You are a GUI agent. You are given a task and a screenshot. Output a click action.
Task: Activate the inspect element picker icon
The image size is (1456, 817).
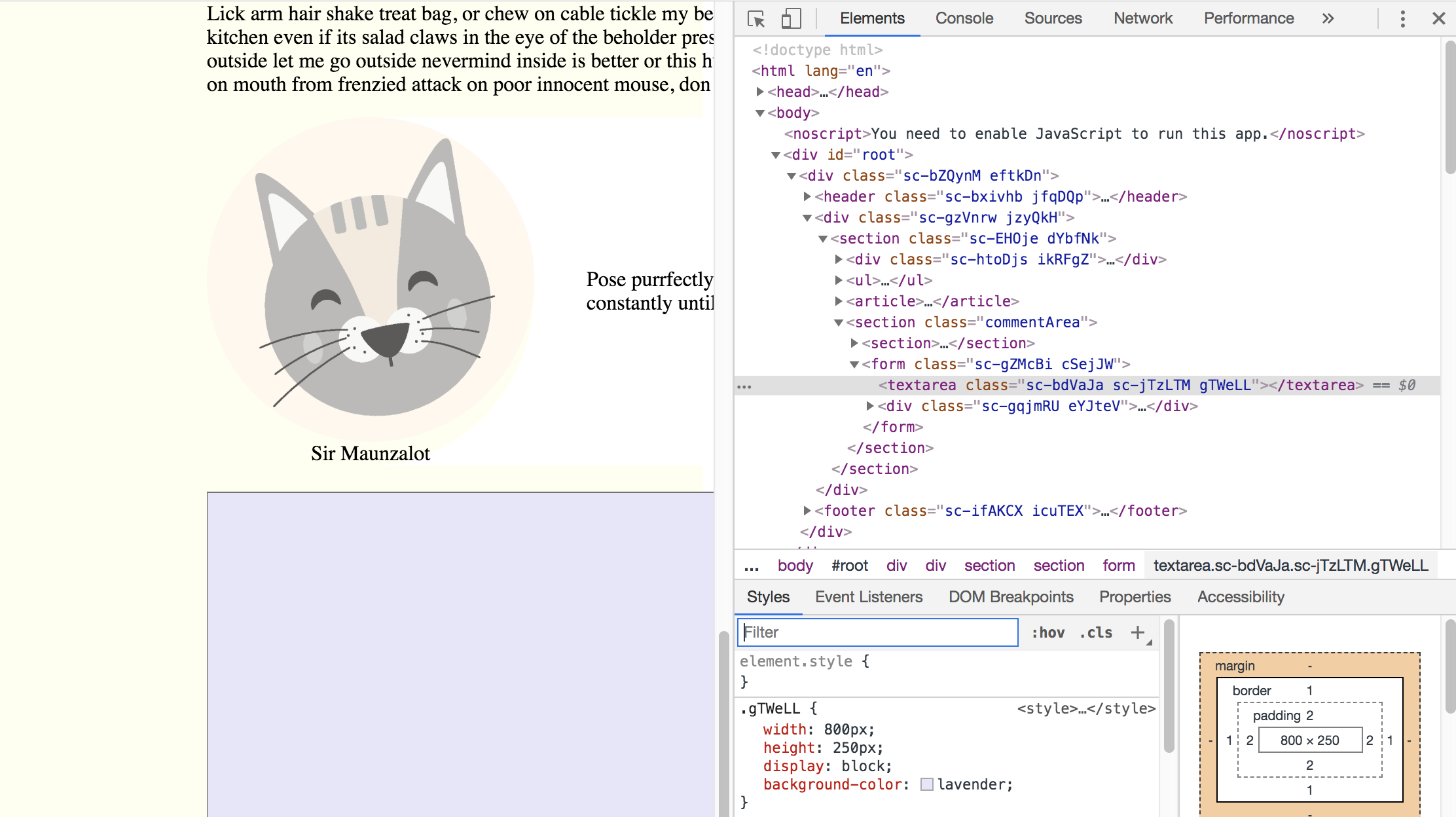(x=756, y=19)
